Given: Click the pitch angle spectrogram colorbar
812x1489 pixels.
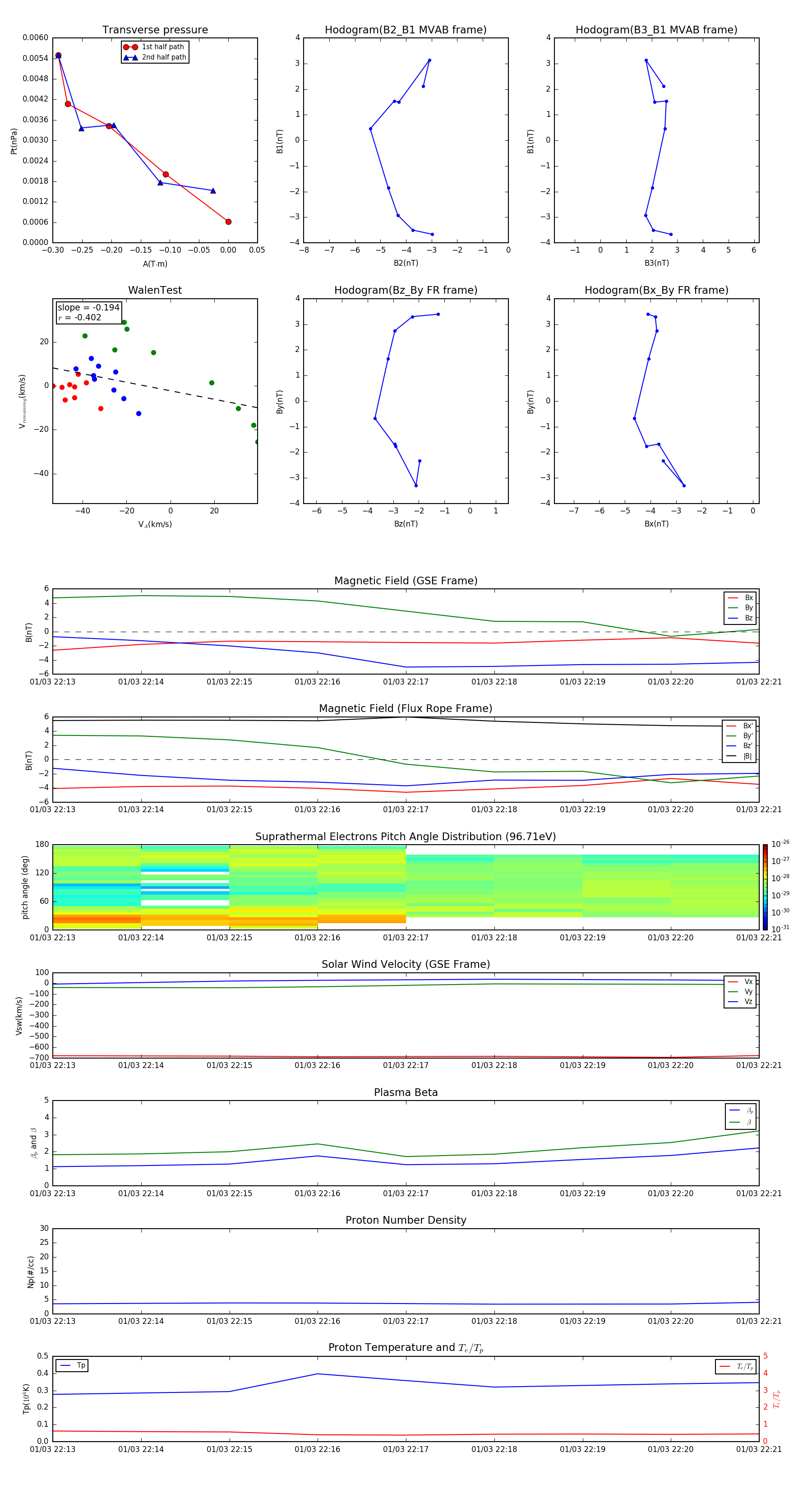Looking at the screenshot, I should (x=765, y=887).
